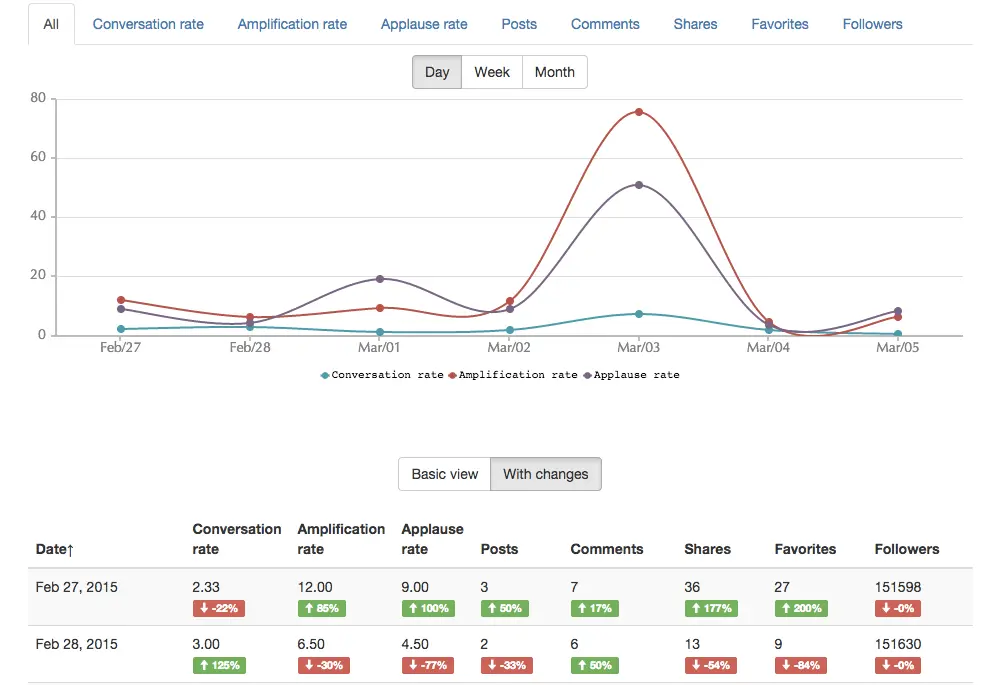Screen dimensions: 1000x685
Task: Switch chart granularity to Week
Action: (x=492, y=72)
